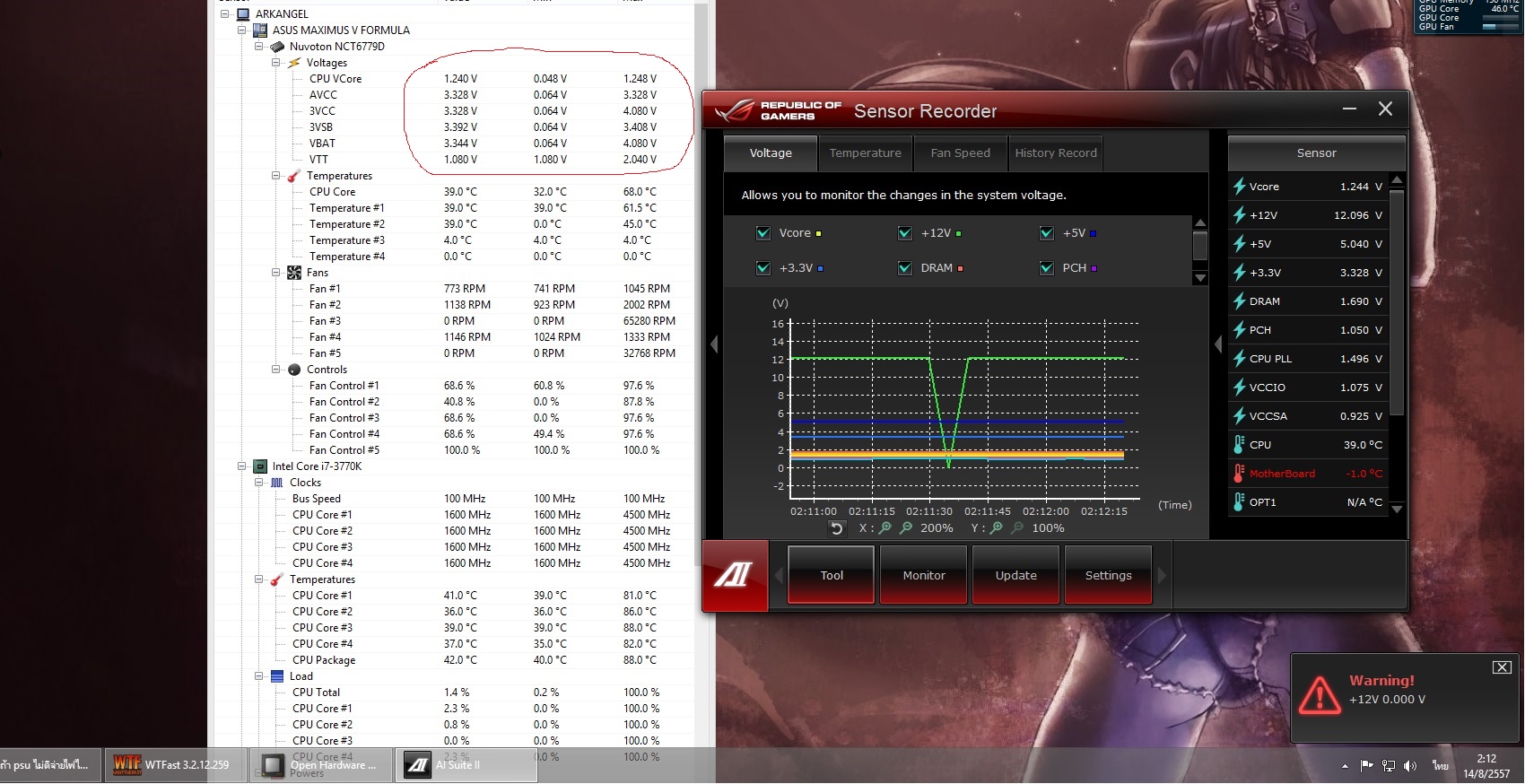Collapse the Fans group
The height and width of the screenshot is (784, 1525).
pyautogui.click(x=275, y=273)
